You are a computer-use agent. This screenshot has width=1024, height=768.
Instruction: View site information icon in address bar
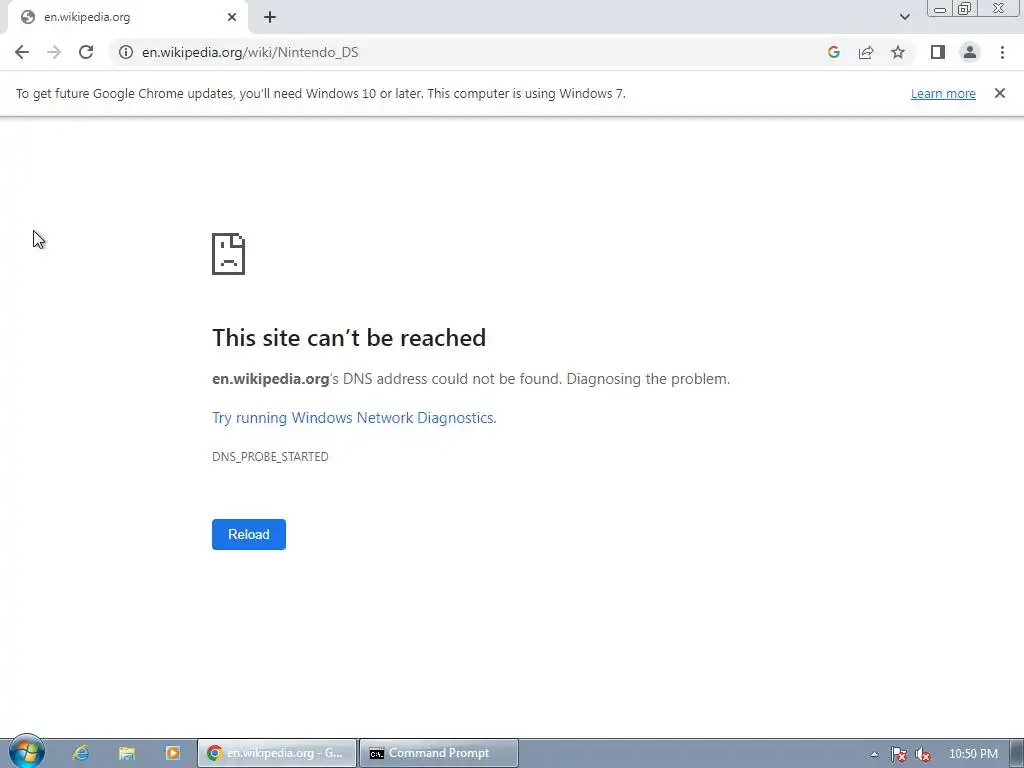coord(126,52)
